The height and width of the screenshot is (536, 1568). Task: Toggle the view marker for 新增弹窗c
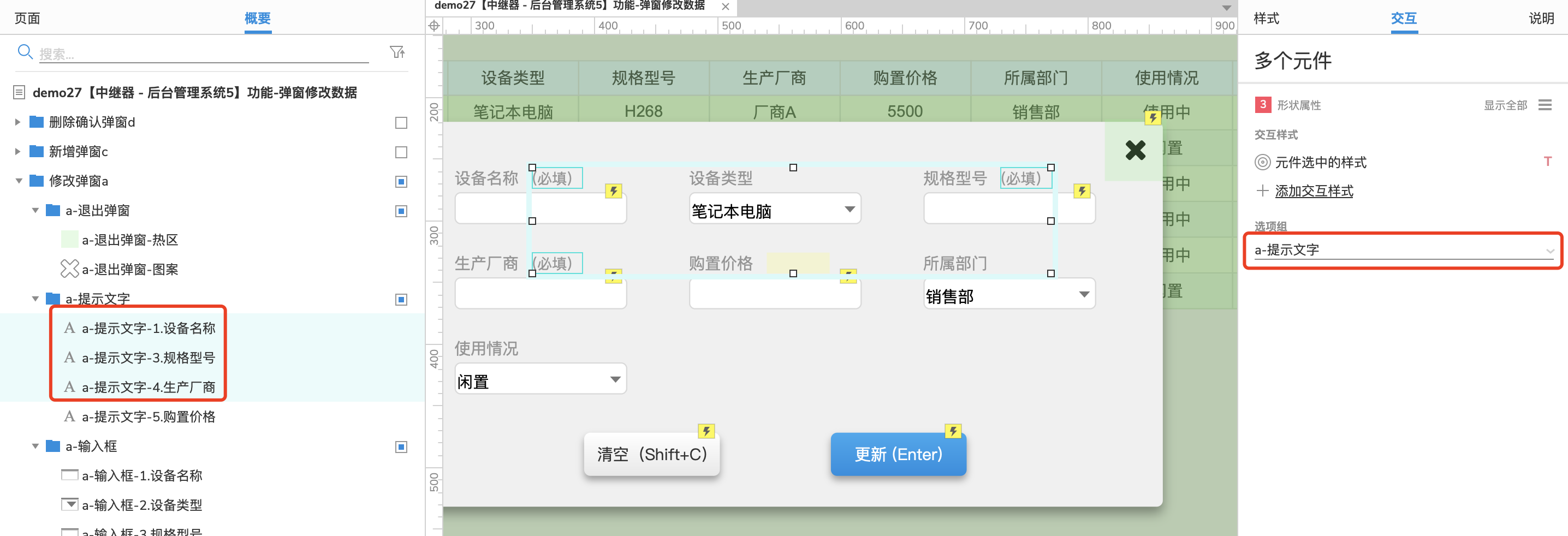click(401, 152)
